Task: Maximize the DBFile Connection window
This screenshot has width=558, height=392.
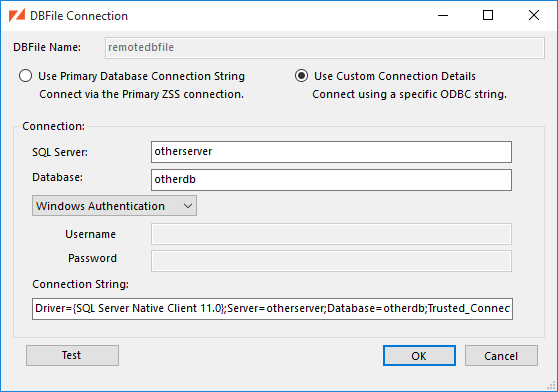Action: coord(488,15)
